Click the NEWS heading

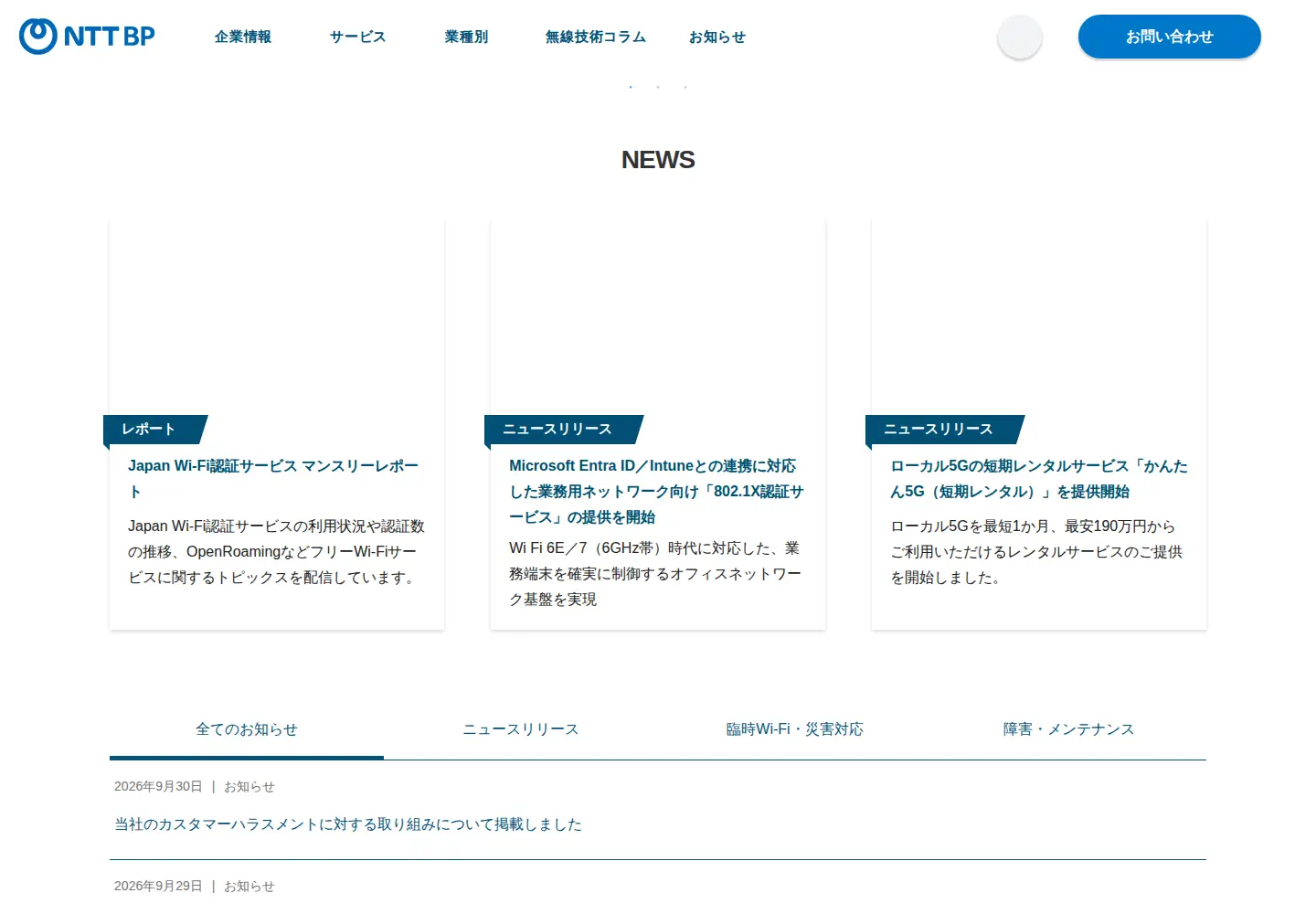pos(658,160)
